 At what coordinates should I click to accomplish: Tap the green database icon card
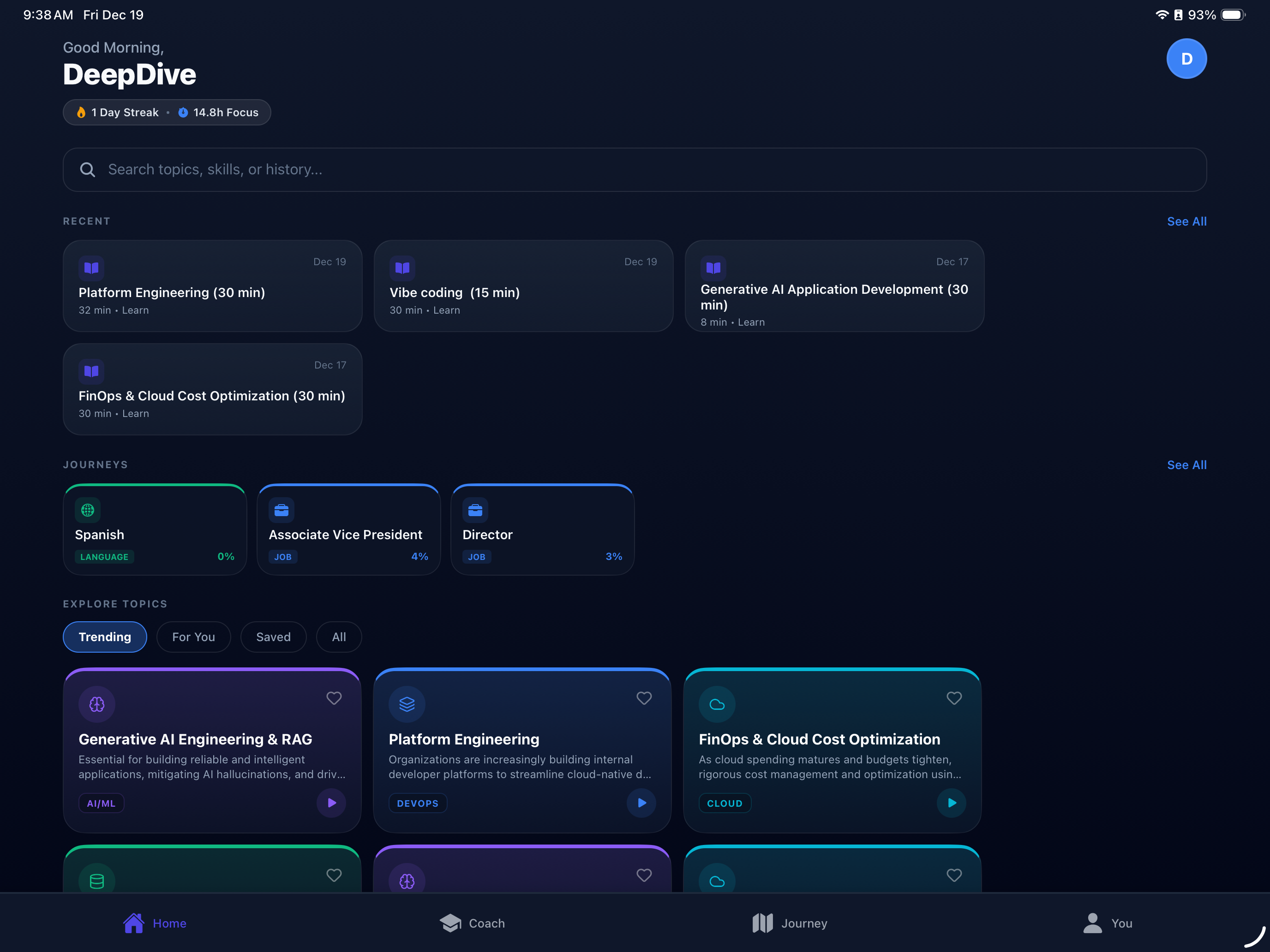(97, 880)
